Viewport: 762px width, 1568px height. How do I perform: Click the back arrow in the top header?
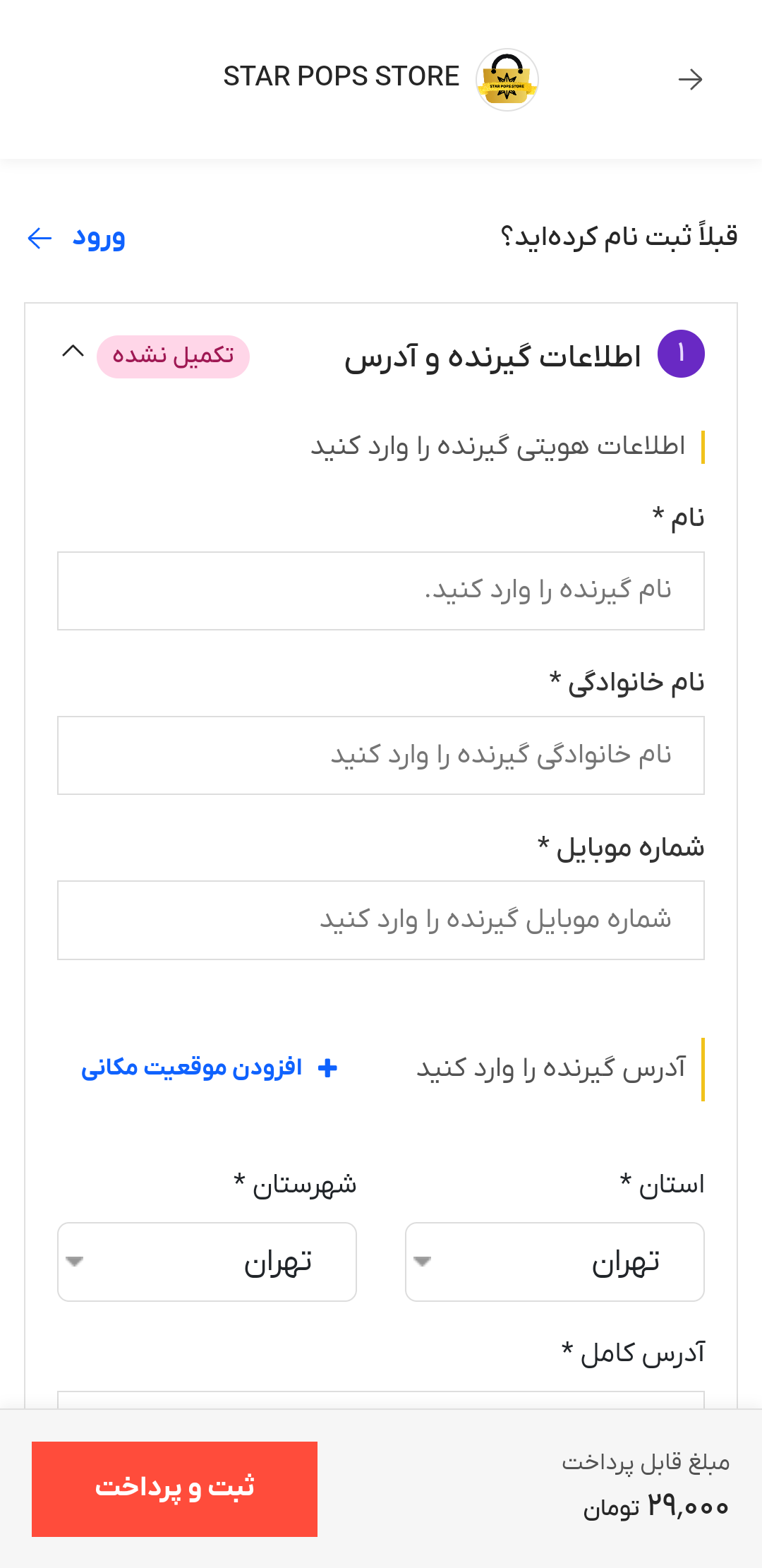coord(690,79)
